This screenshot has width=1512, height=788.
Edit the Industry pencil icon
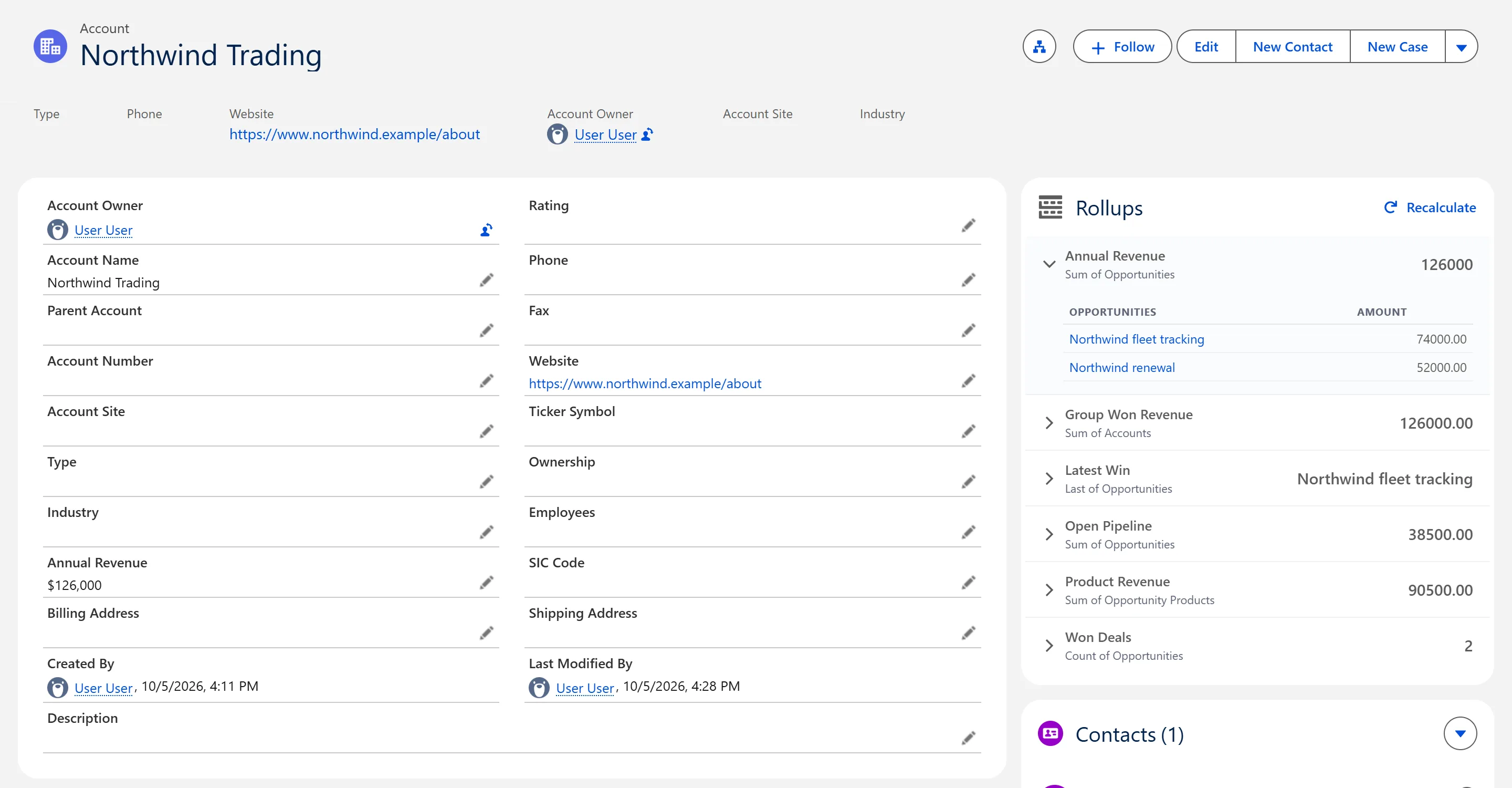[x=486, y=533]
